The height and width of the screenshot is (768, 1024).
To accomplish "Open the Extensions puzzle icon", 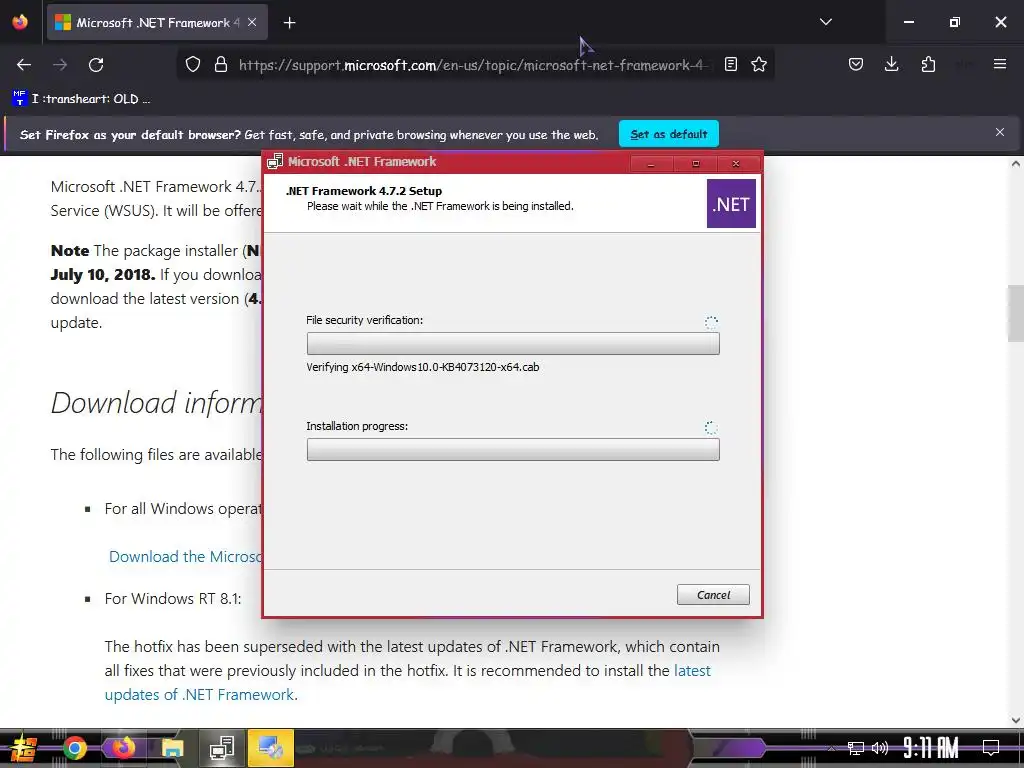I will pyautogui.click(x=928, y=64).
